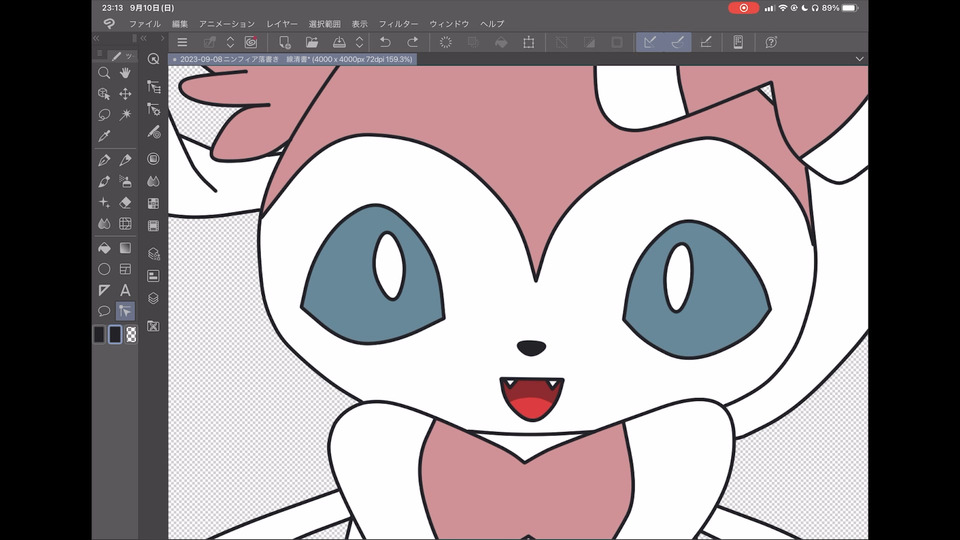Select the Hand move-view tool

pyautogui.click(x=125, y=73)
